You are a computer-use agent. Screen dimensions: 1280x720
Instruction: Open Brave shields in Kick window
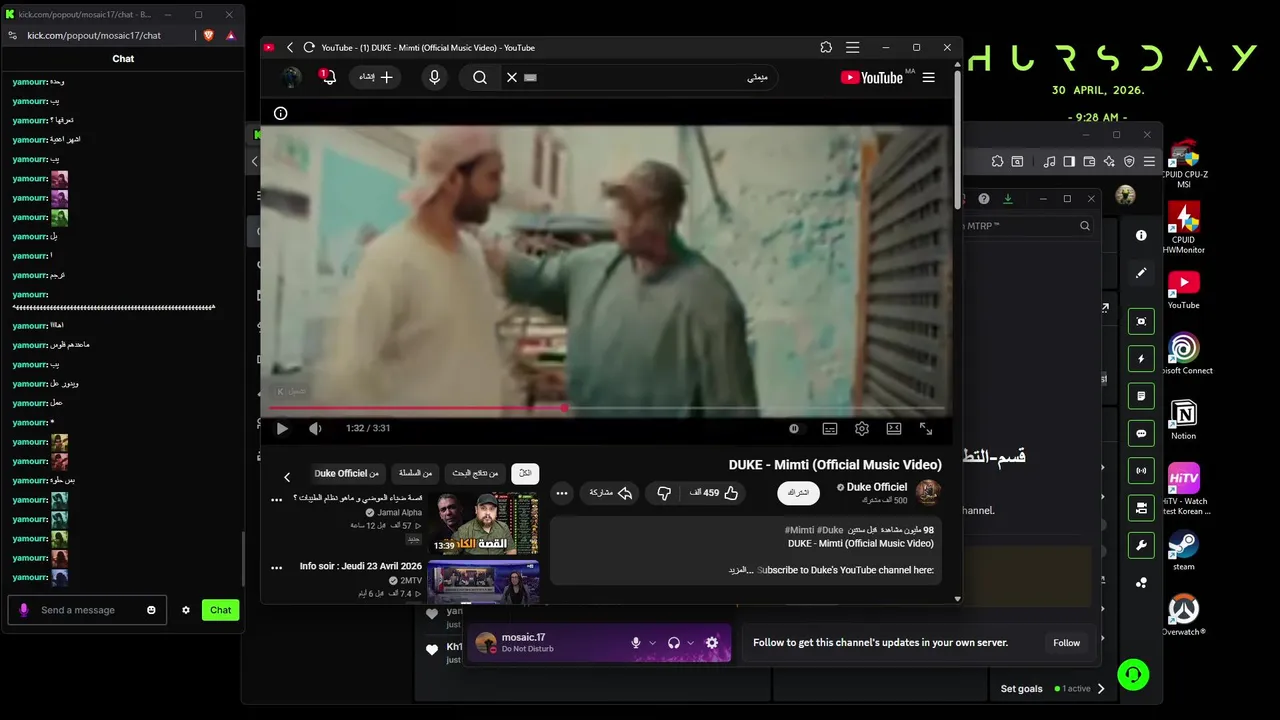(208, 35)
